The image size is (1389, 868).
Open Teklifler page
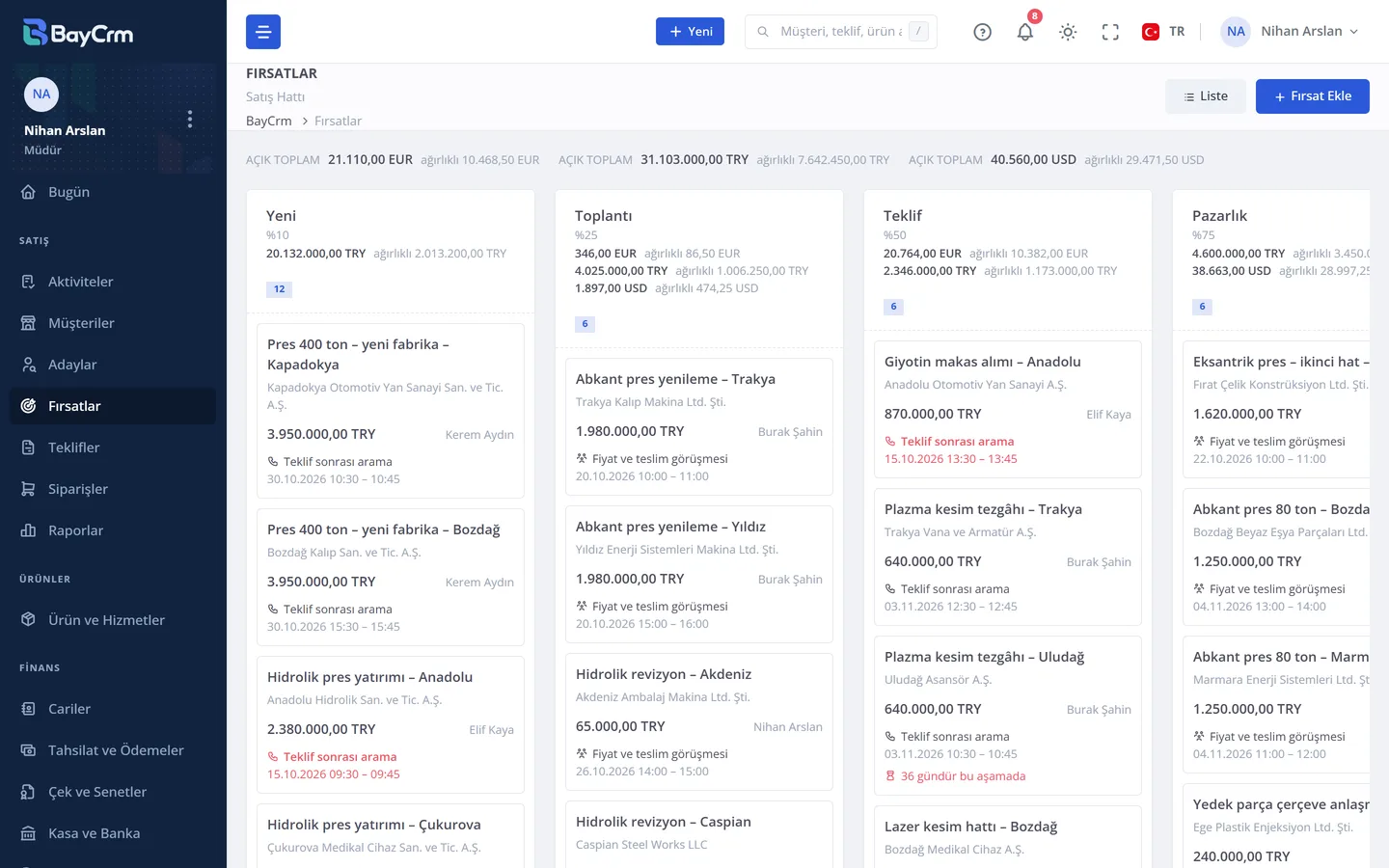click(x=113, y=448)
